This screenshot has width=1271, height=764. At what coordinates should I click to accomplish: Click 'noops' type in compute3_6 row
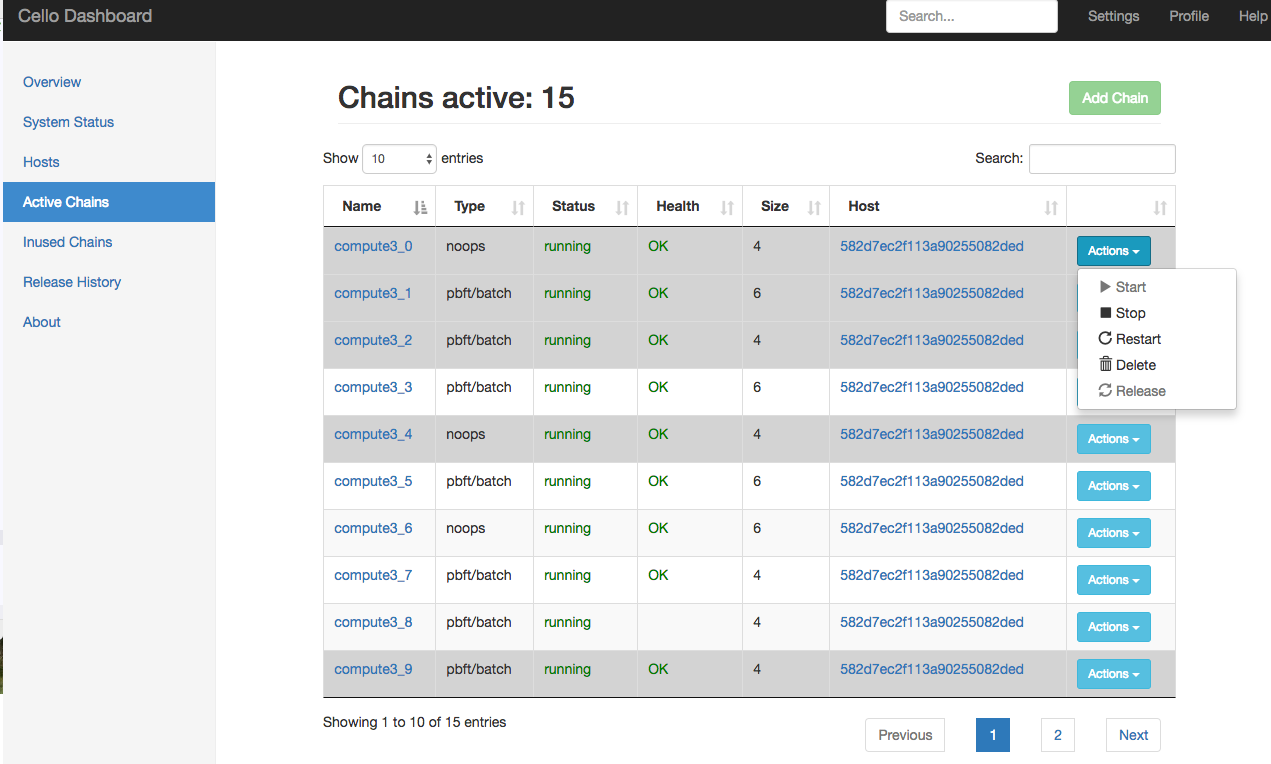pos(466,528)
